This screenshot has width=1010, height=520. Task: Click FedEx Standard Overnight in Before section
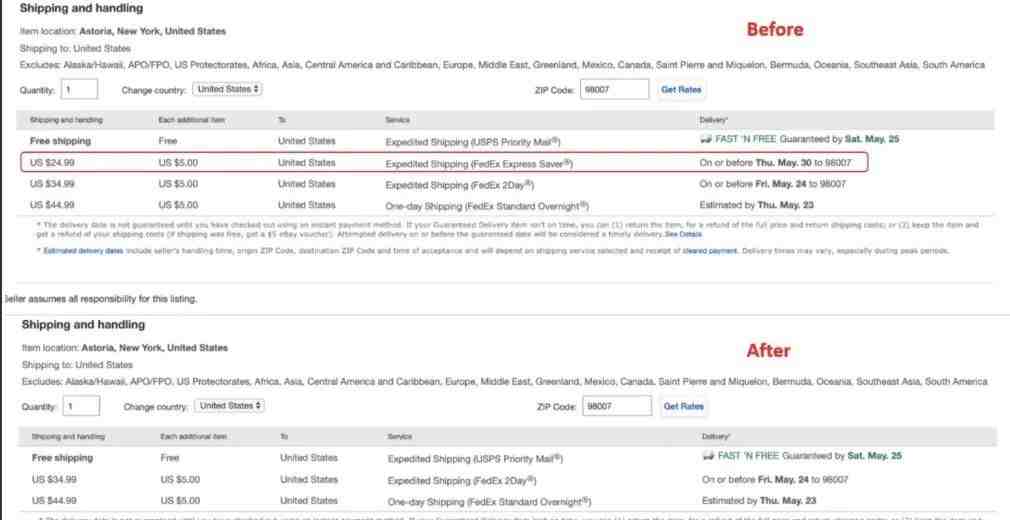[x=487, y=206]
